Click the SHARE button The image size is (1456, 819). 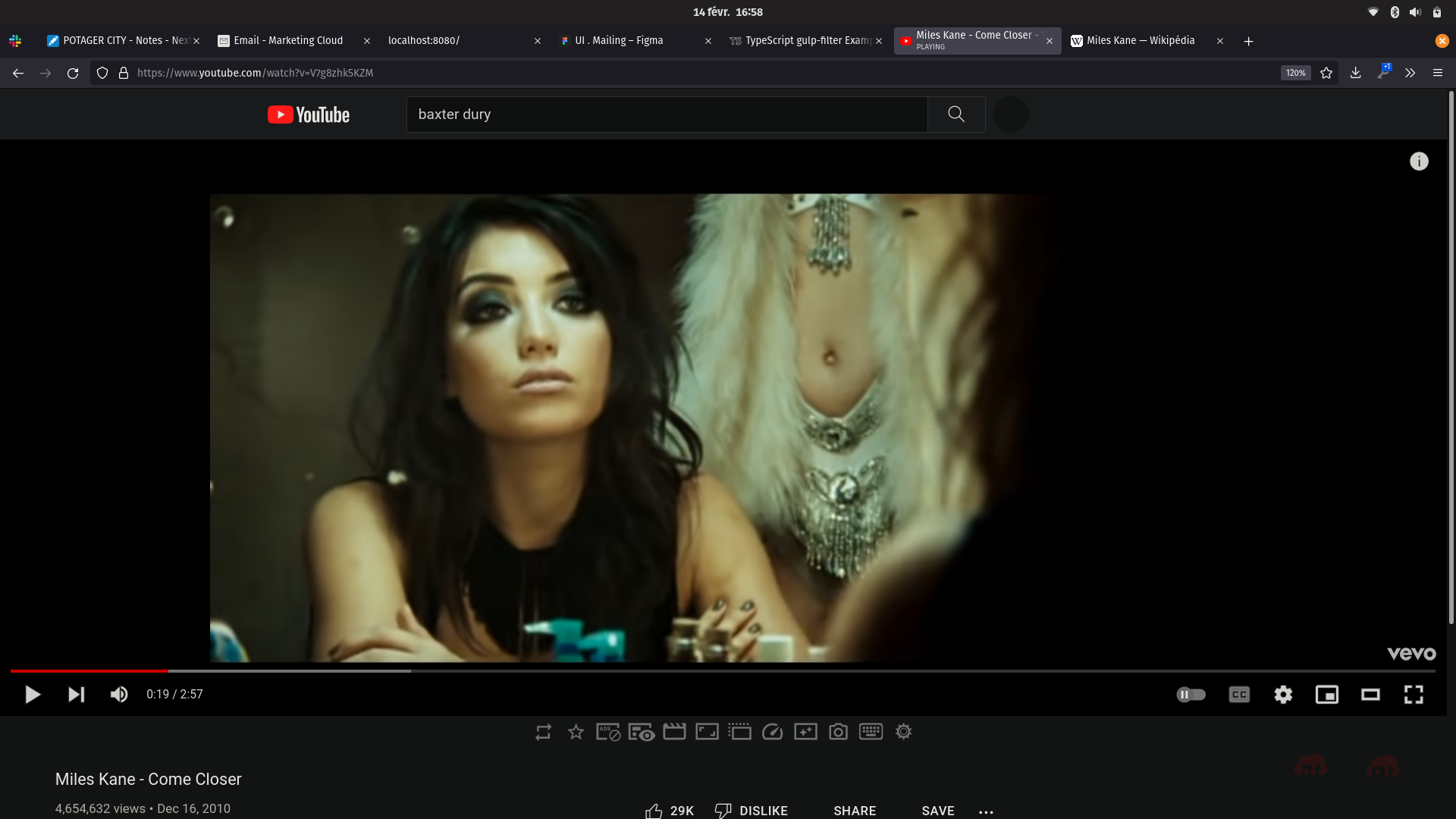[855, 811]
